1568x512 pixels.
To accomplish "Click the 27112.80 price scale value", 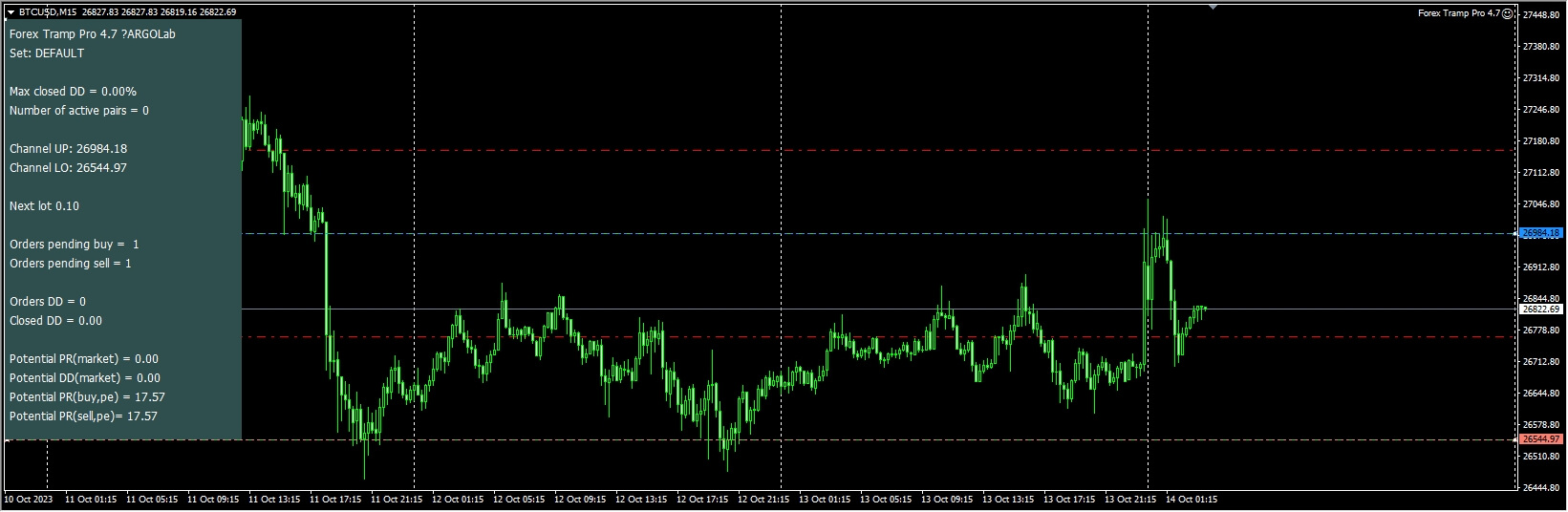I will [1542, 173].
